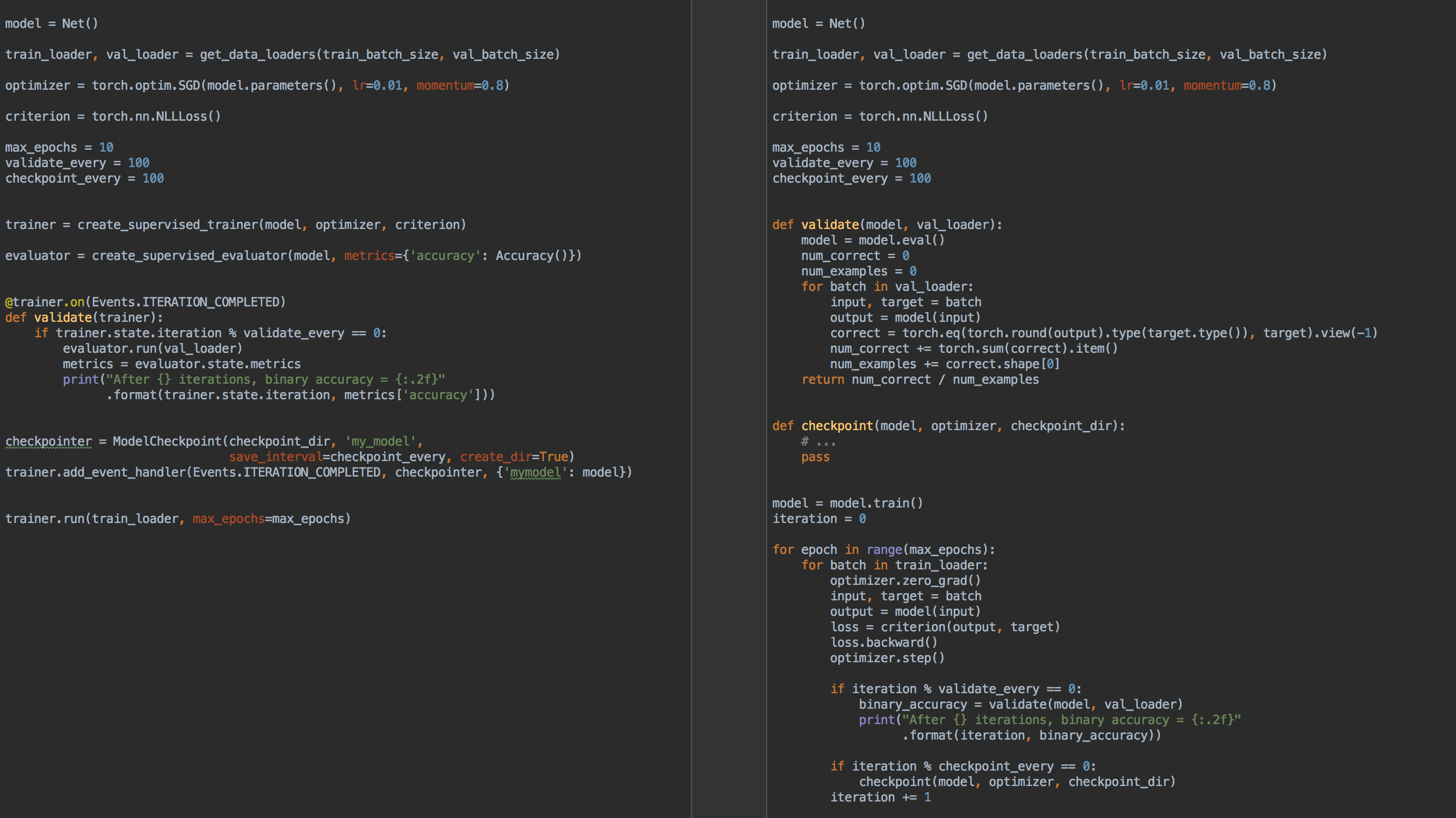Click the underlined 'mymodel' string key
Image resolution: width=1456 pixels, height=818 pixels.
[x=535, y=472]
